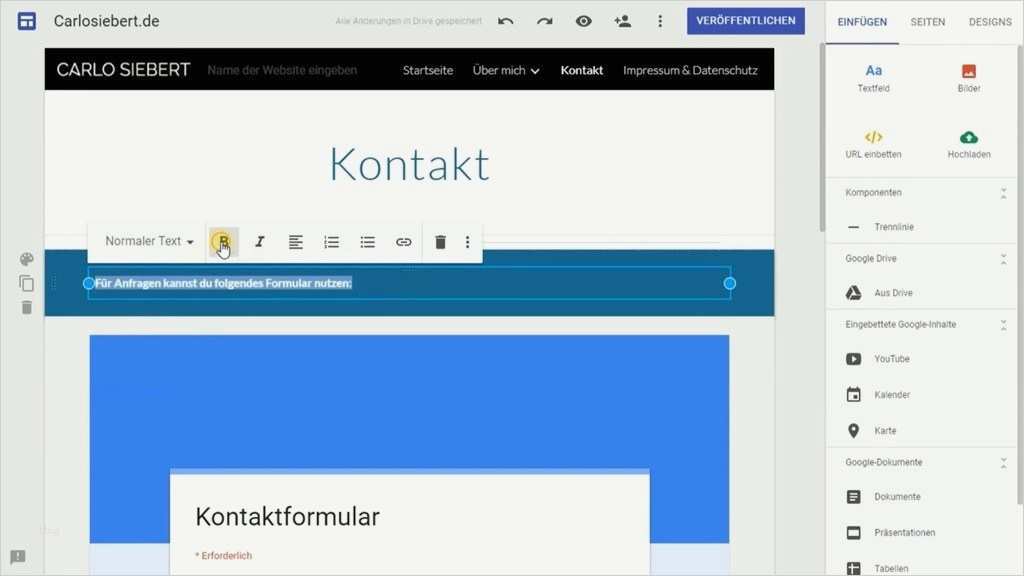Click the Kontakt page heading
Screen dimensions: 1024x576
pyautogui.click(x=409, y=164)
